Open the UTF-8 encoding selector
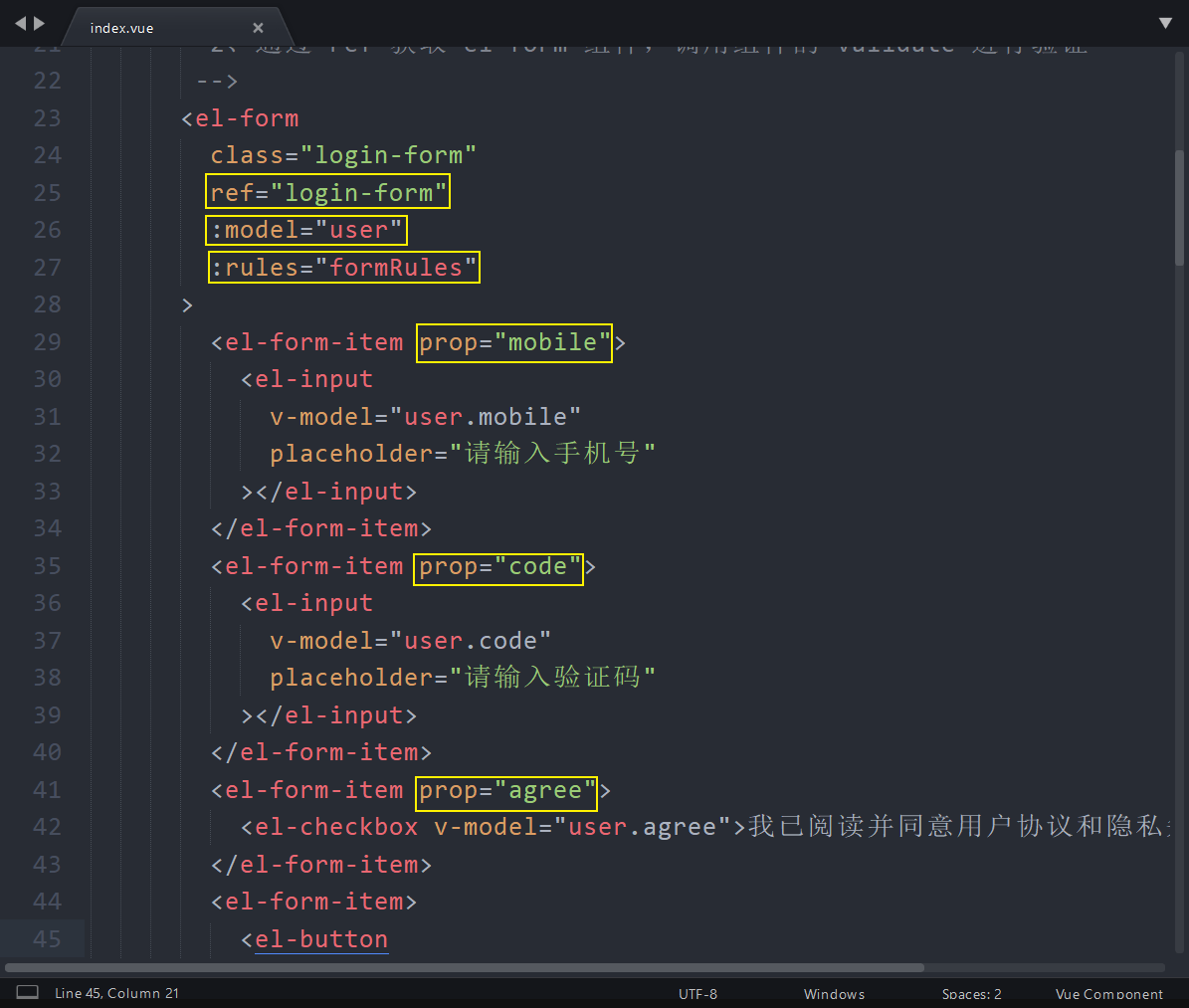This screenshot has height=1008, width=1189. click(x=697, y=993)
